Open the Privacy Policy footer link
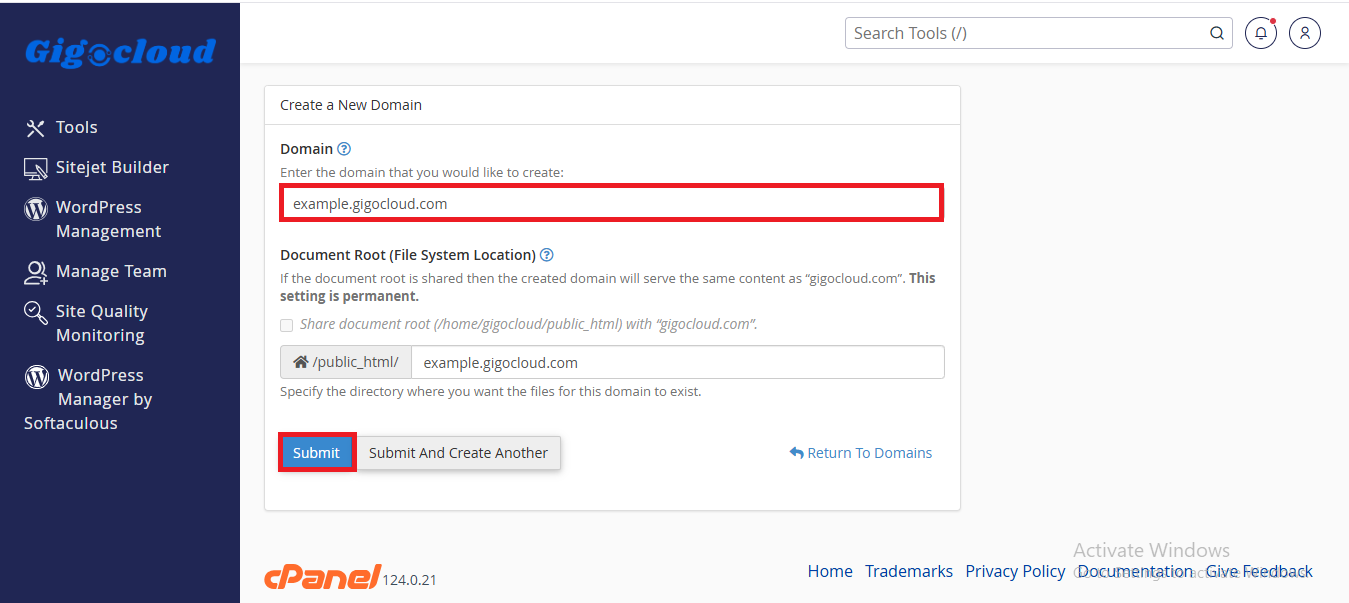Image resolution: width=1349 pixels, height=603 pixels. tap(1015, 571)
